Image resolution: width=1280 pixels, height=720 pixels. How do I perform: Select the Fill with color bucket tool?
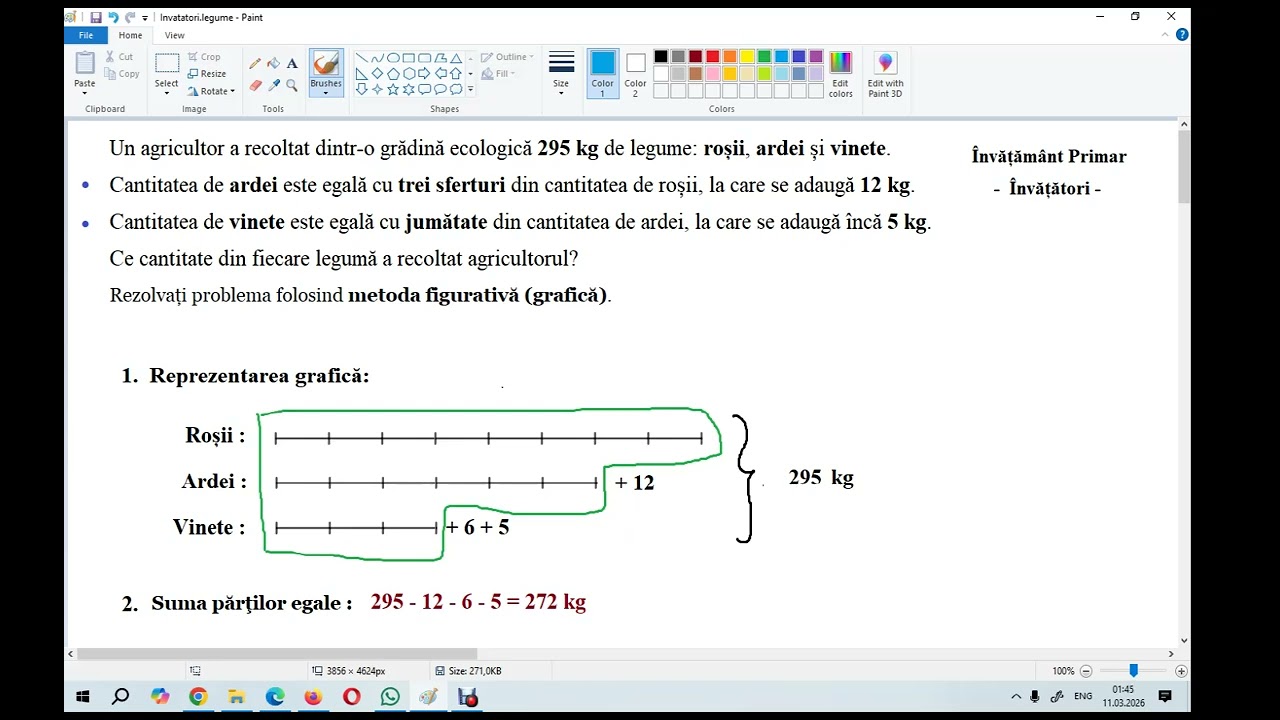273,63
